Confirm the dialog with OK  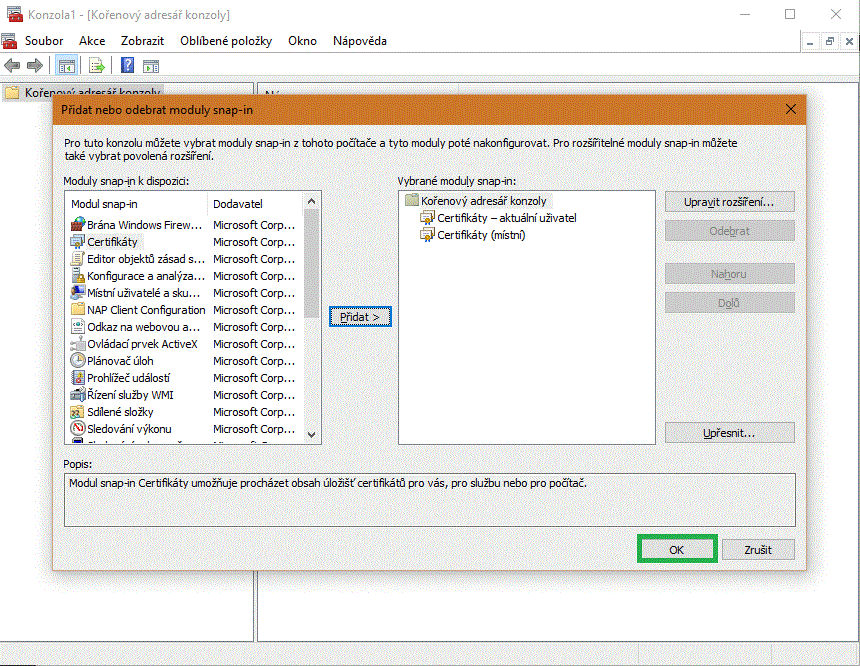click(x=677, y=550)
